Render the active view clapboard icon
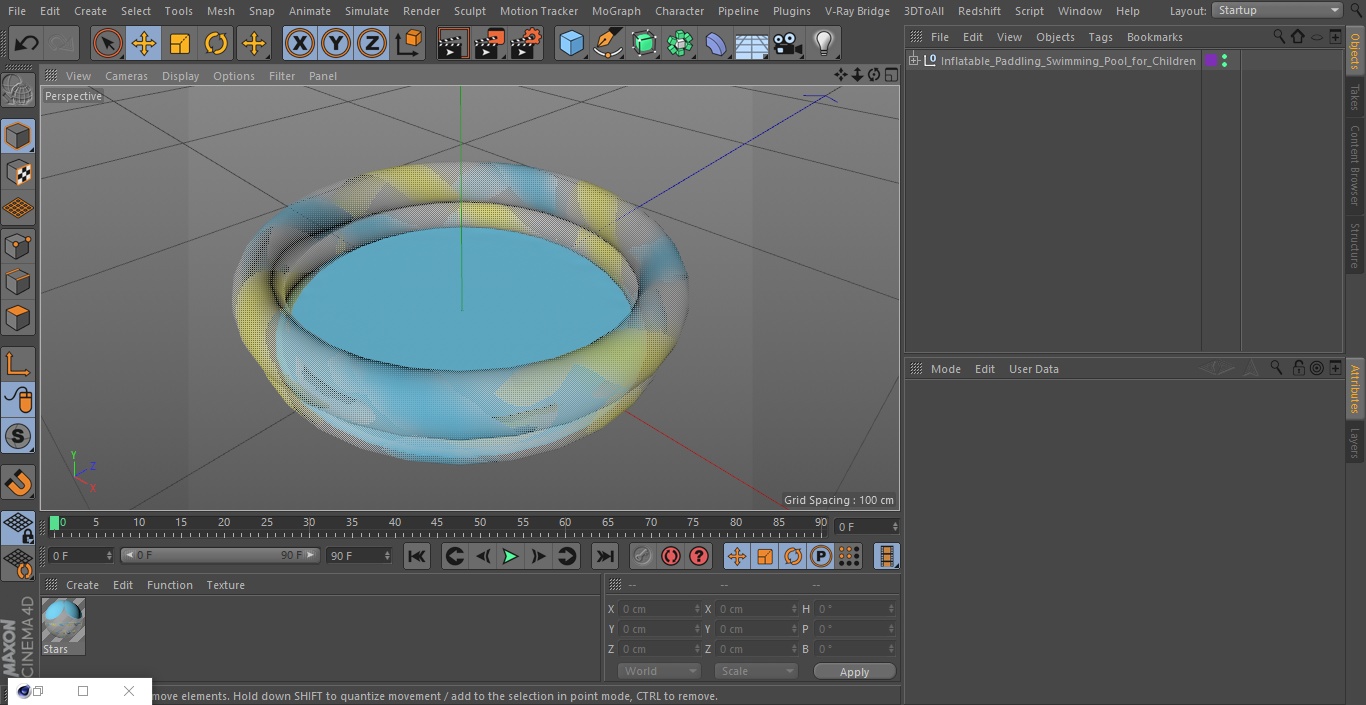The width and height of the screenshot is (1366, 705). 453,43
